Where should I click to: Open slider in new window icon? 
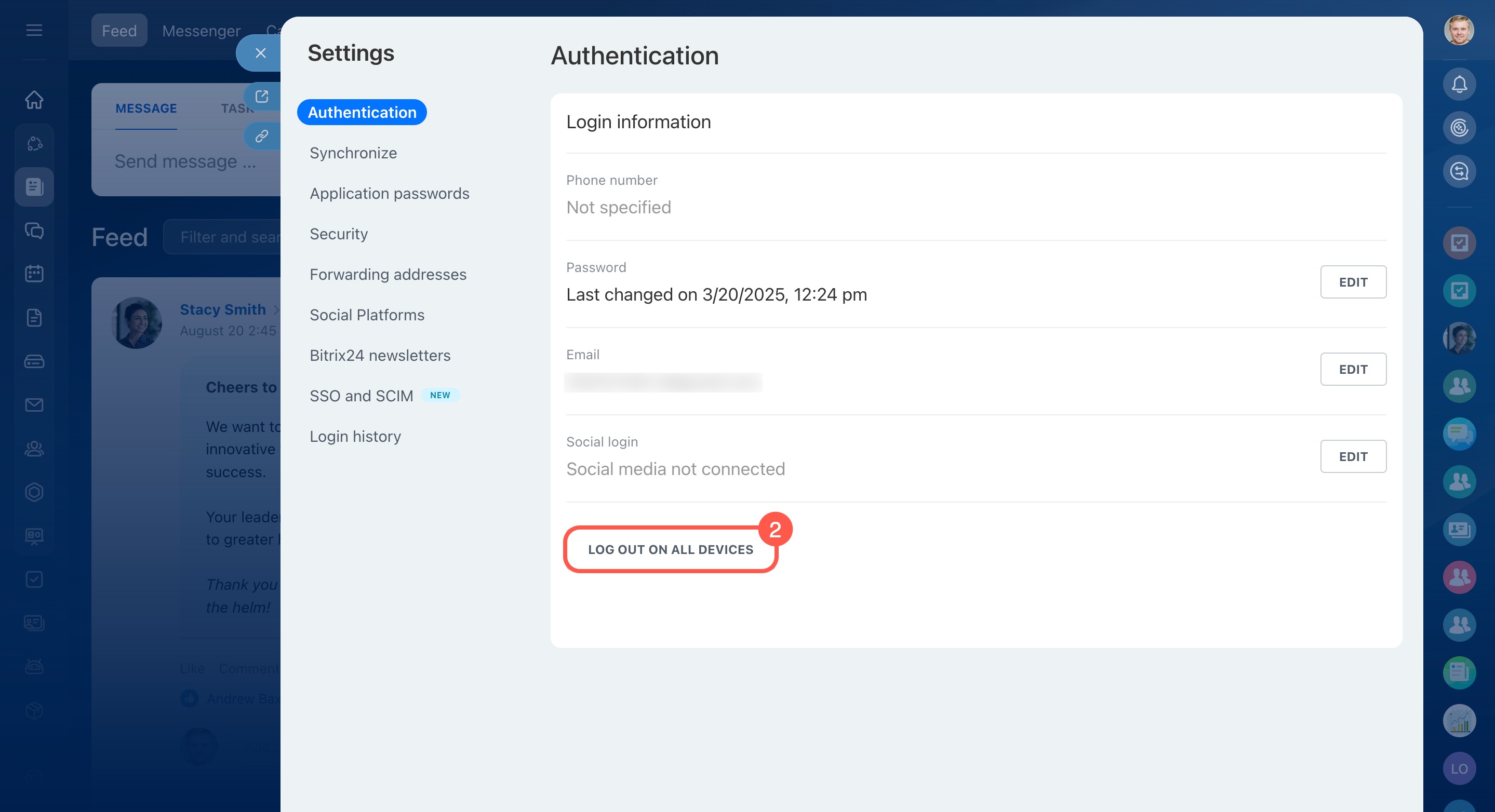click(x=262, y=96)
